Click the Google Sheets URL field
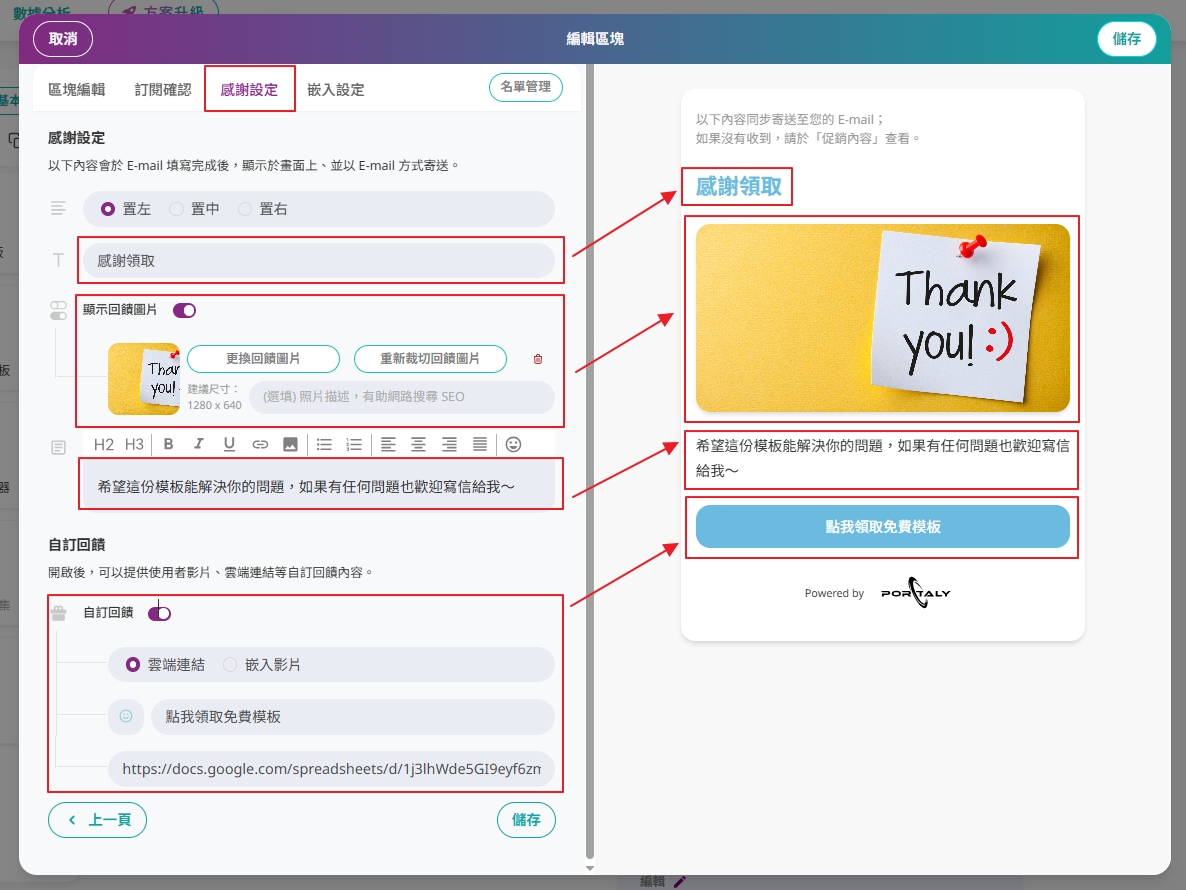Viewport: 1186px width, 890px height. [331, 769]
